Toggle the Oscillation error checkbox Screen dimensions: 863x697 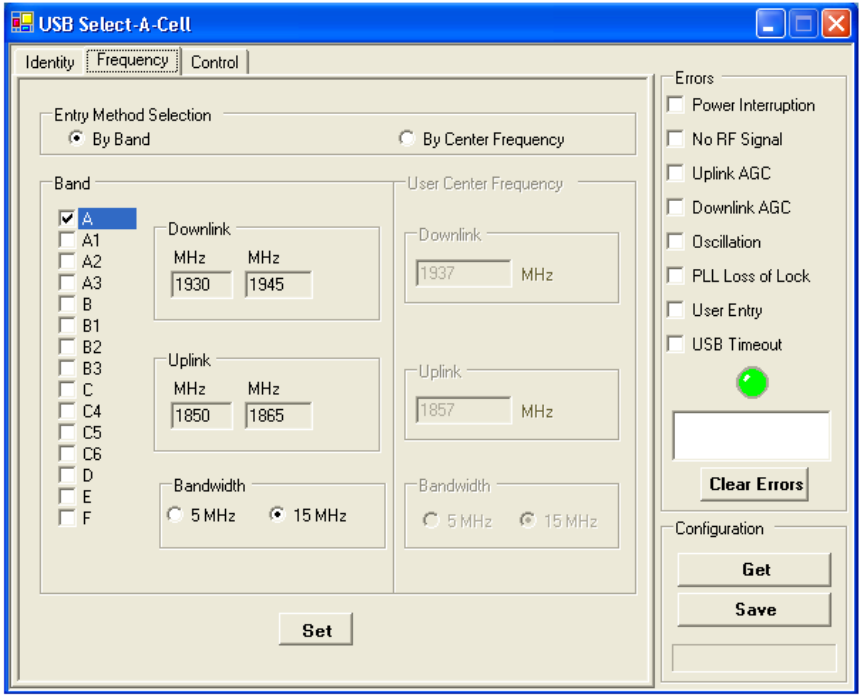click(675, 241)
